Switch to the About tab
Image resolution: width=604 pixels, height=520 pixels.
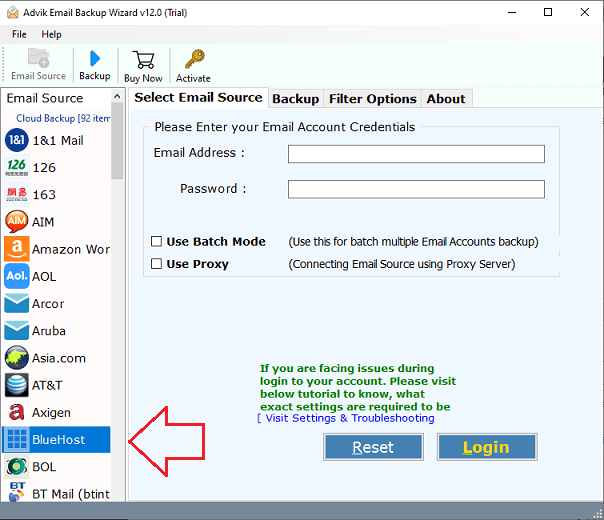446,99
